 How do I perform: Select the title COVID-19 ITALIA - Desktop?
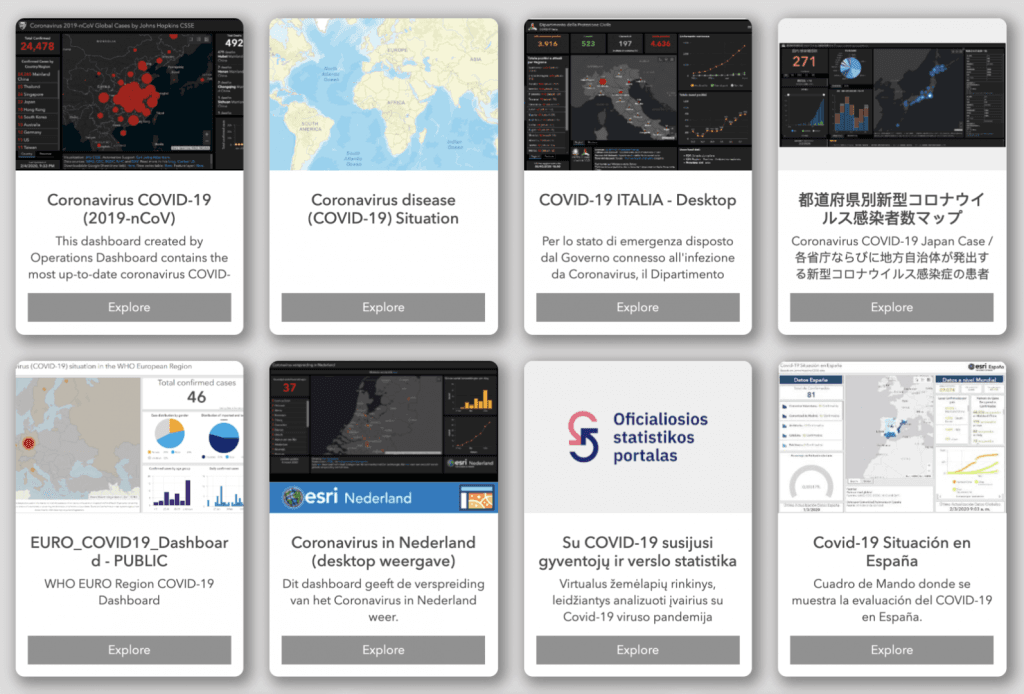637,200
